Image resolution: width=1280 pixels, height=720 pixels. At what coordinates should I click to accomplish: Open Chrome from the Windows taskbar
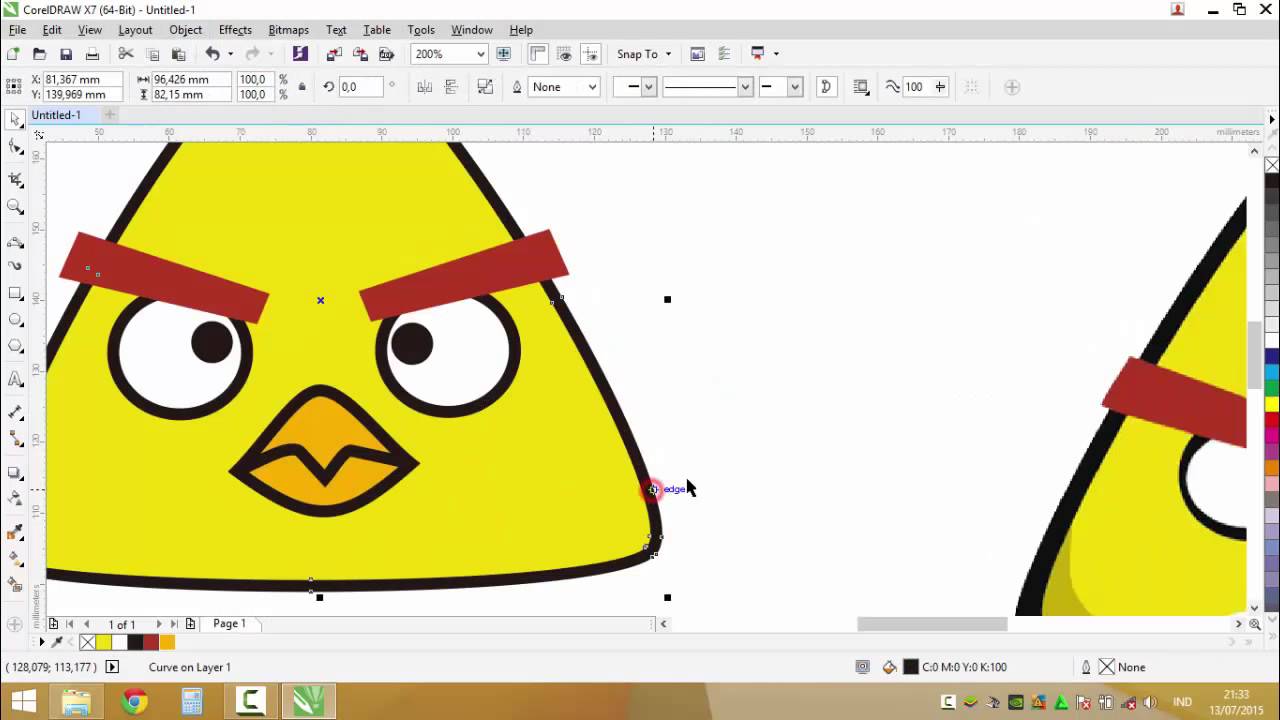tap(134, 702)
